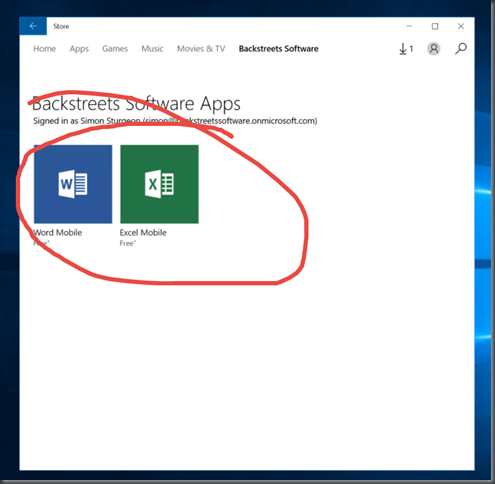Open the Movies & TV tab
Image resolution: width=495 pixels, height=484 pixels.
click(201, 49)
